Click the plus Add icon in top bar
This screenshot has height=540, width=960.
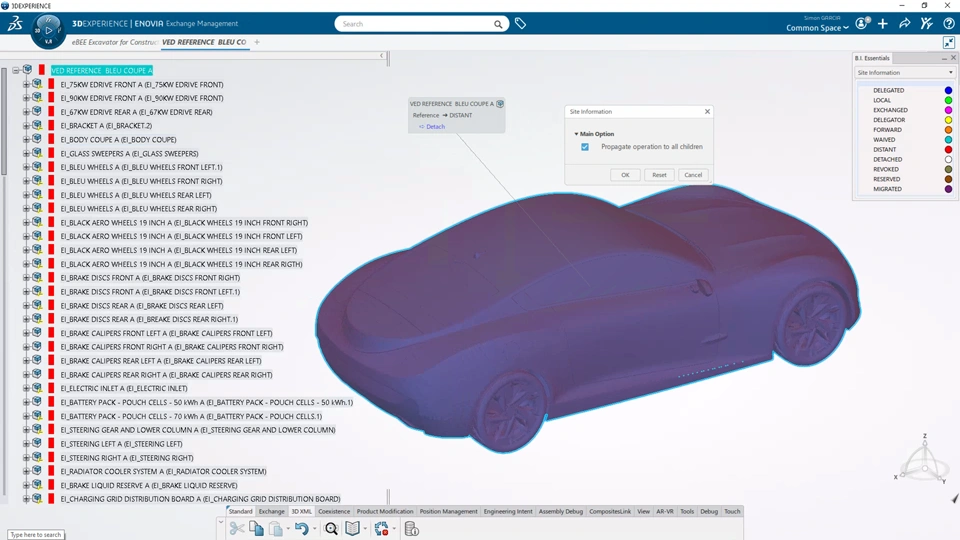[x=883, y=24]
